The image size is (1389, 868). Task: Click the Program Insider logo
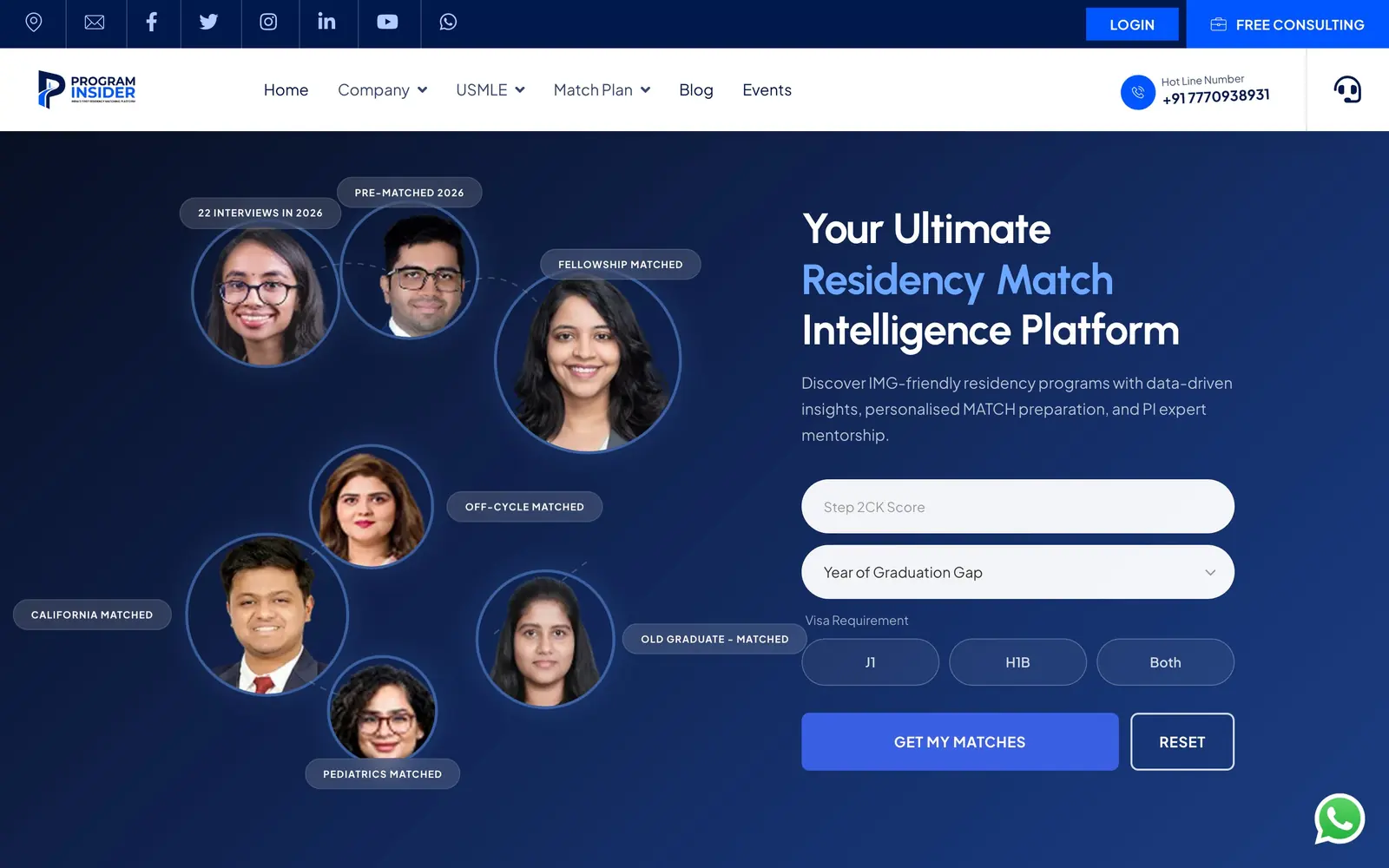[x=87, y=89]
